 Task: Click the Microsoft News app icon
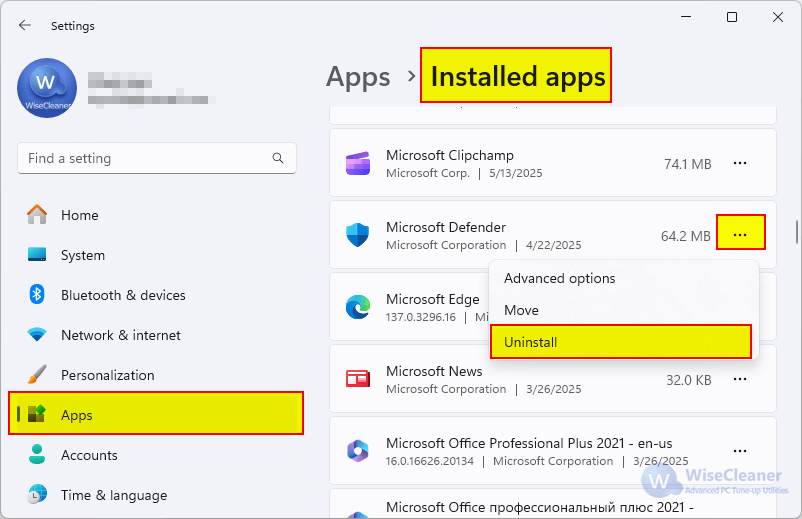(358, 379)
